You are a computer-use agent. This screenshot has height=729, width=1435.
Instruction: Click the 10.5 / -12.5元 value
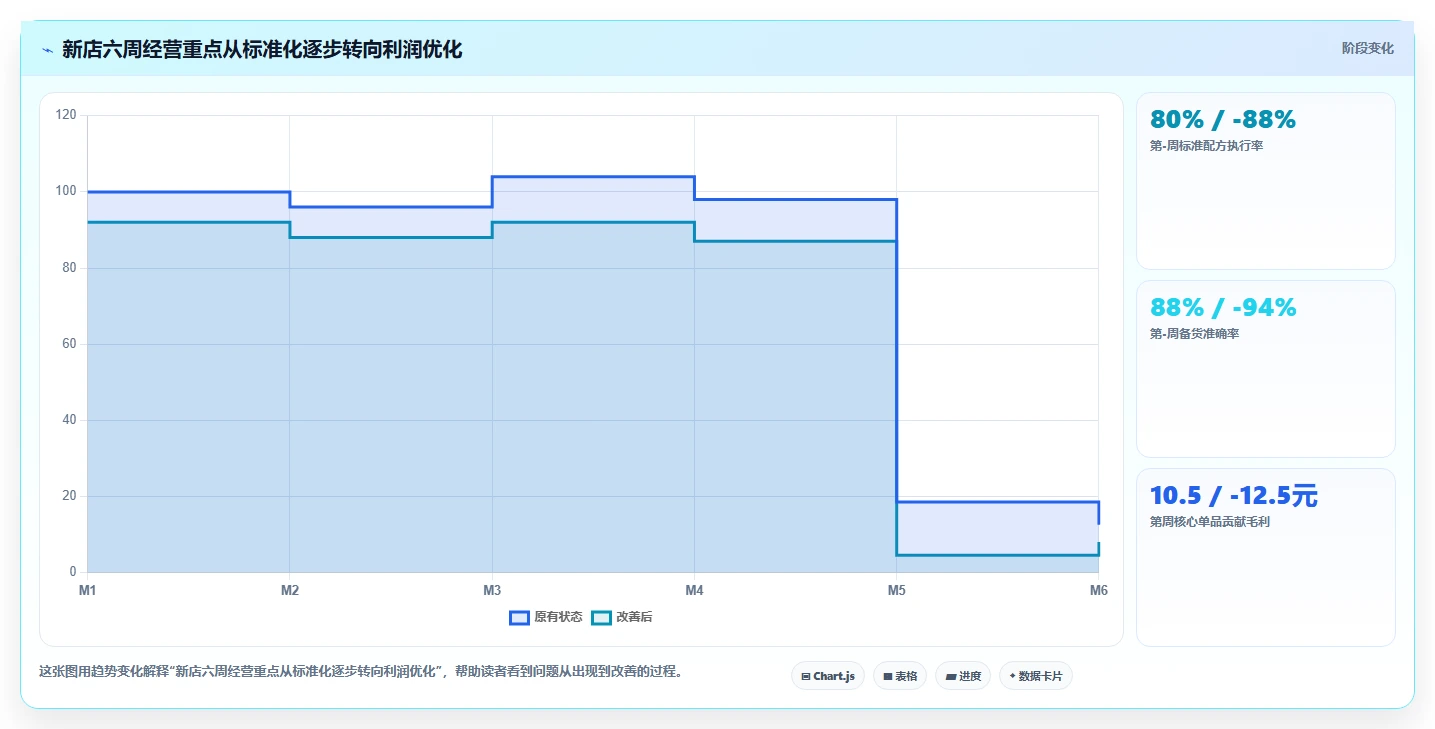point(1234,495)
